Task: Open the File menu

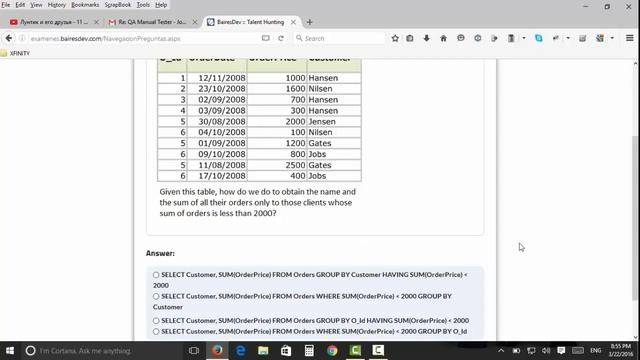Action: (6, 5)
